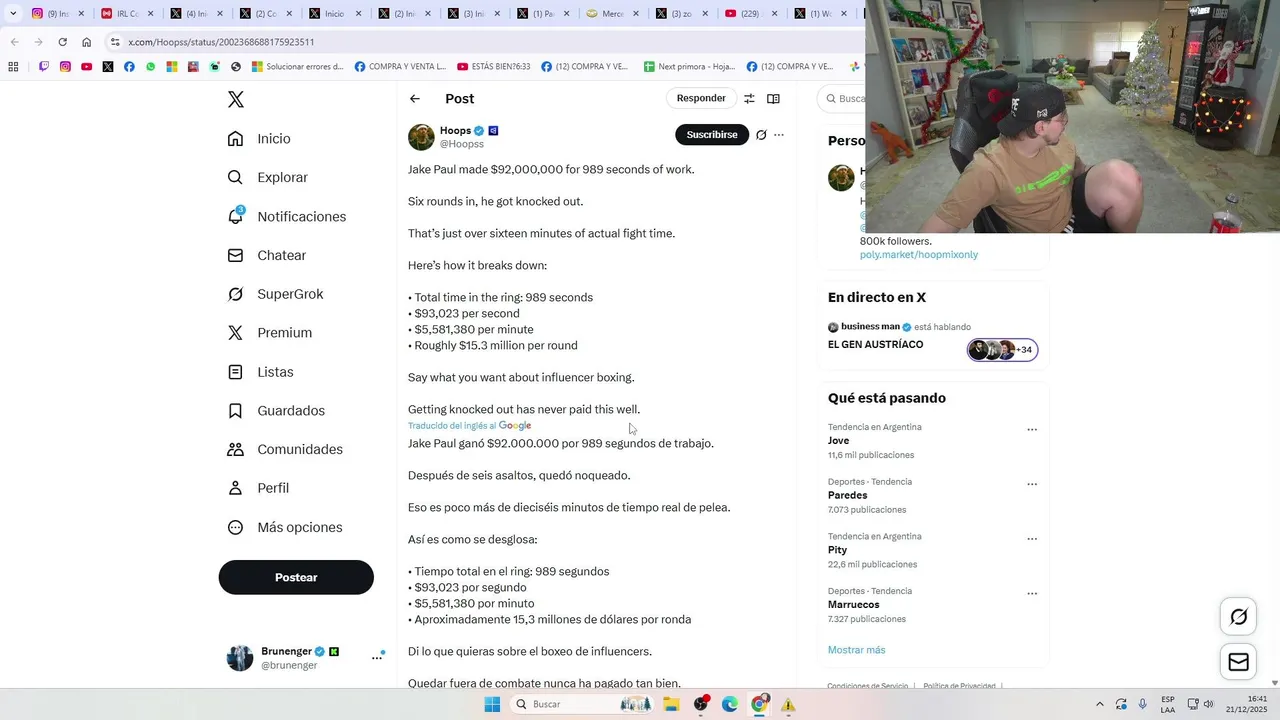Open the Grok icon beside Suscribirse

tap(761, 135)
